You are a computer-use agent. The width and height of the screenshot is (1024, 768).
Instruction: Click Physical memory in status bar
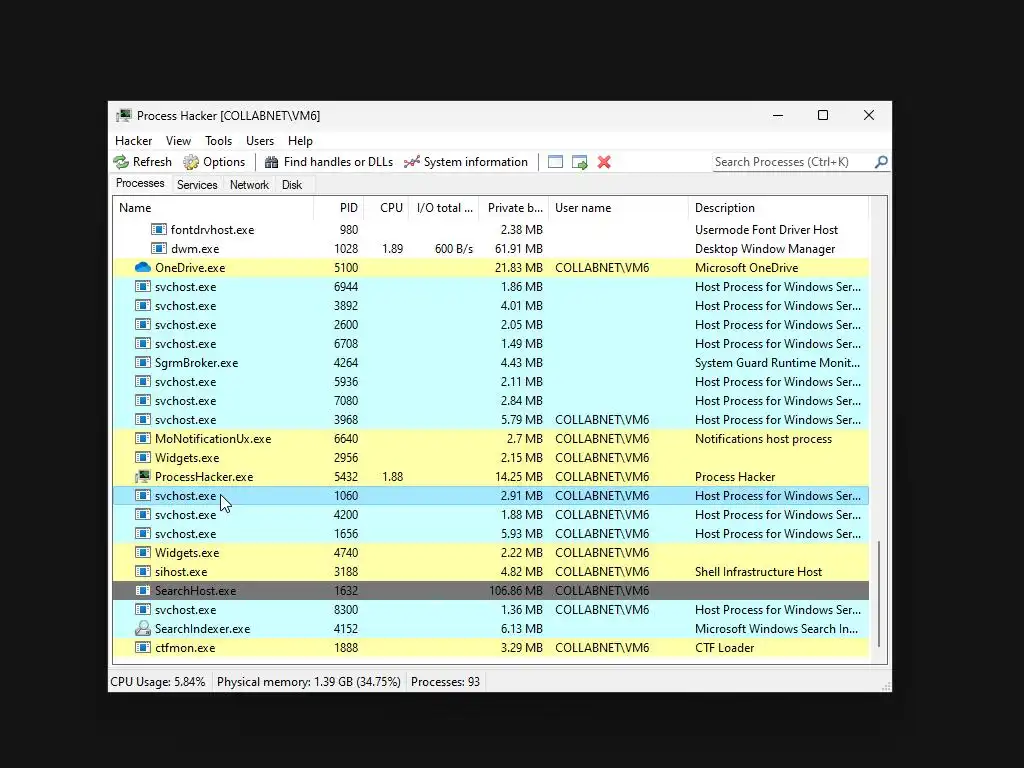tap(308, 682)
